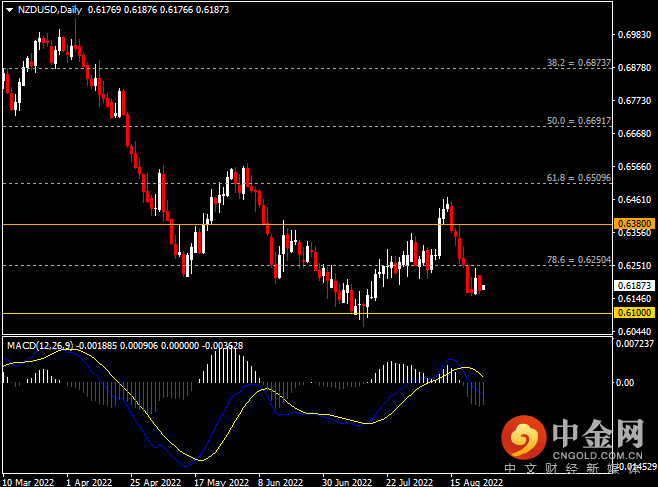Select the orange 0.63800 price tag
658x487 pixels.
click(634, 224)
